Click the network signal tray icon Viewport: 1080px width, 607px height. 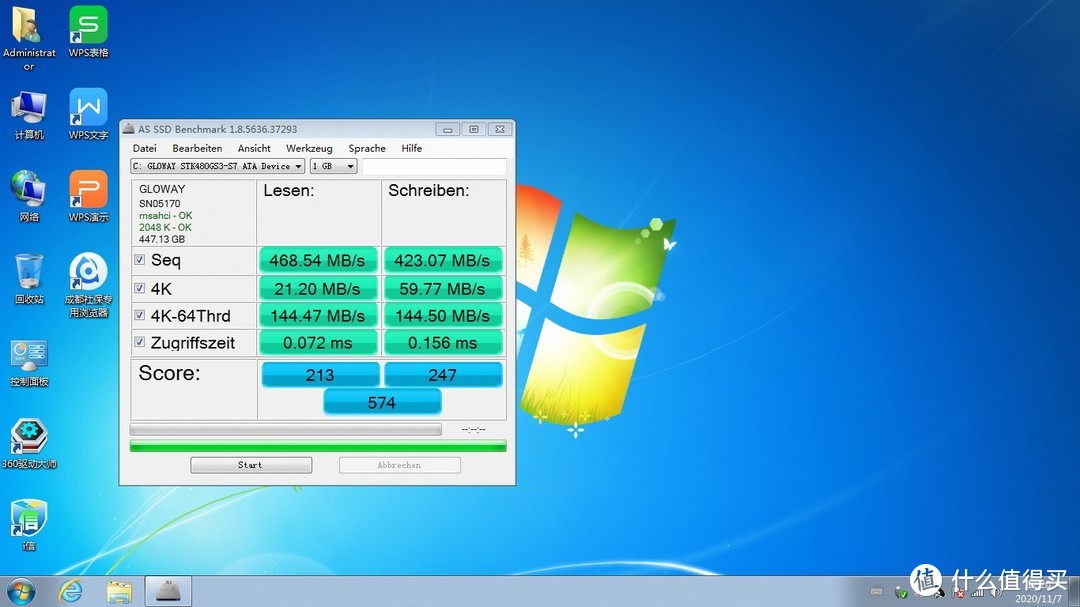point(977,592)
